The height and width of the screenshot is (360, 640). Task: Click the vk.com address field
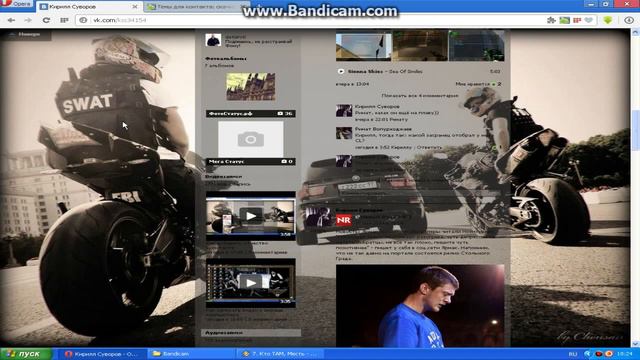[x=310, y=20]
